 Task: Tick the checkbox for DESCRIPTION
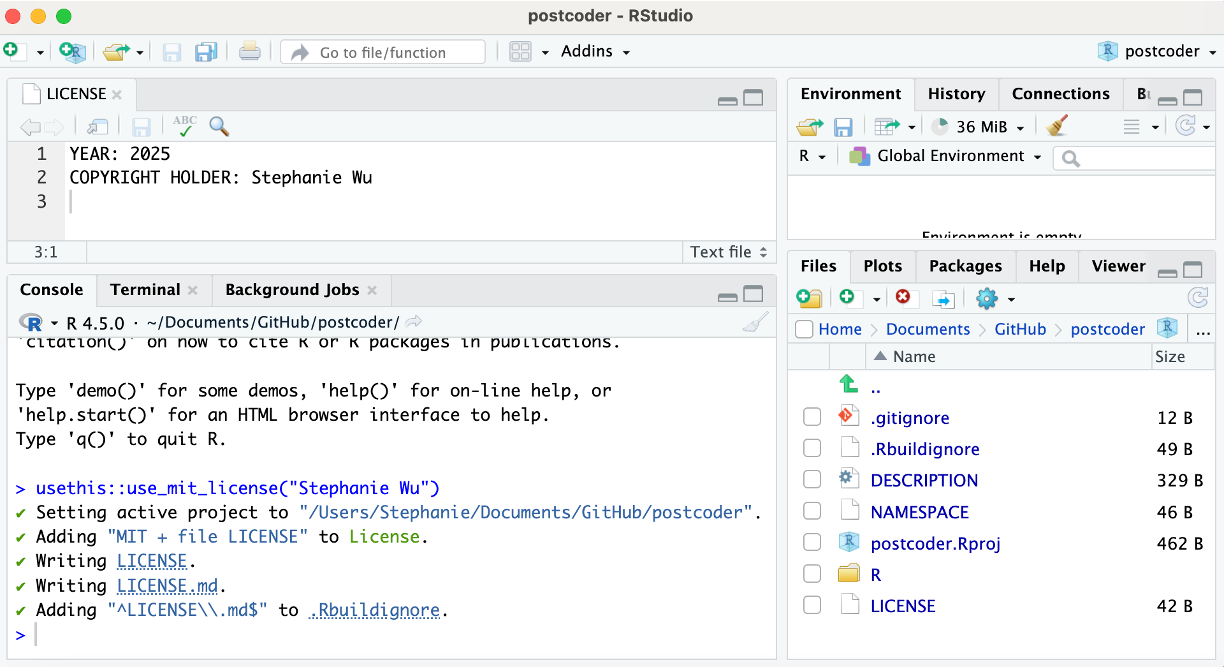pos(812,479)
